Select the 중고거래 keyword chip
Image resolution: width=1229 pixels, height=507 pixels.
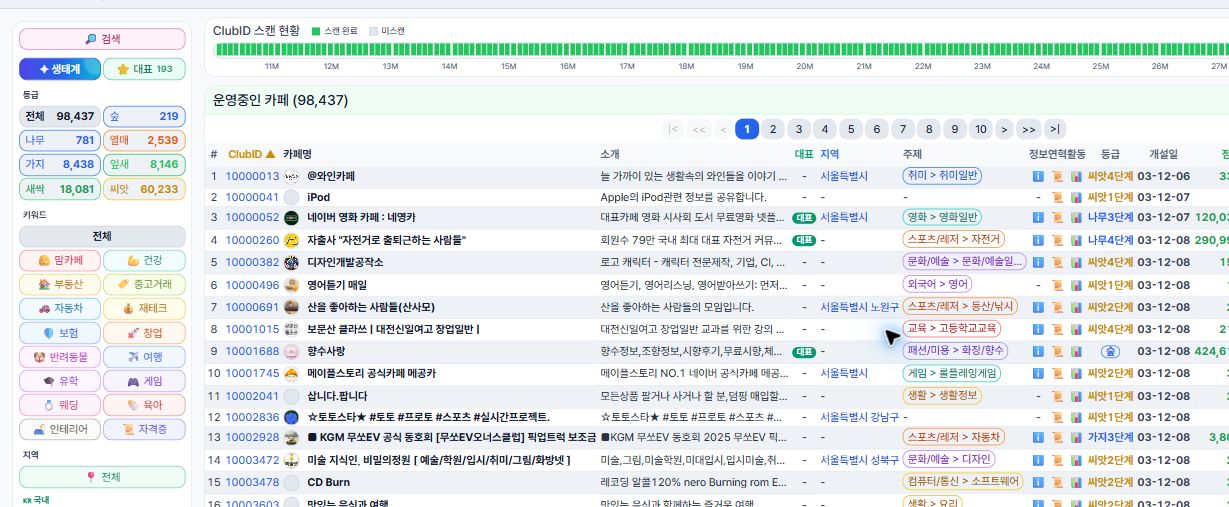tap(144, 285)
